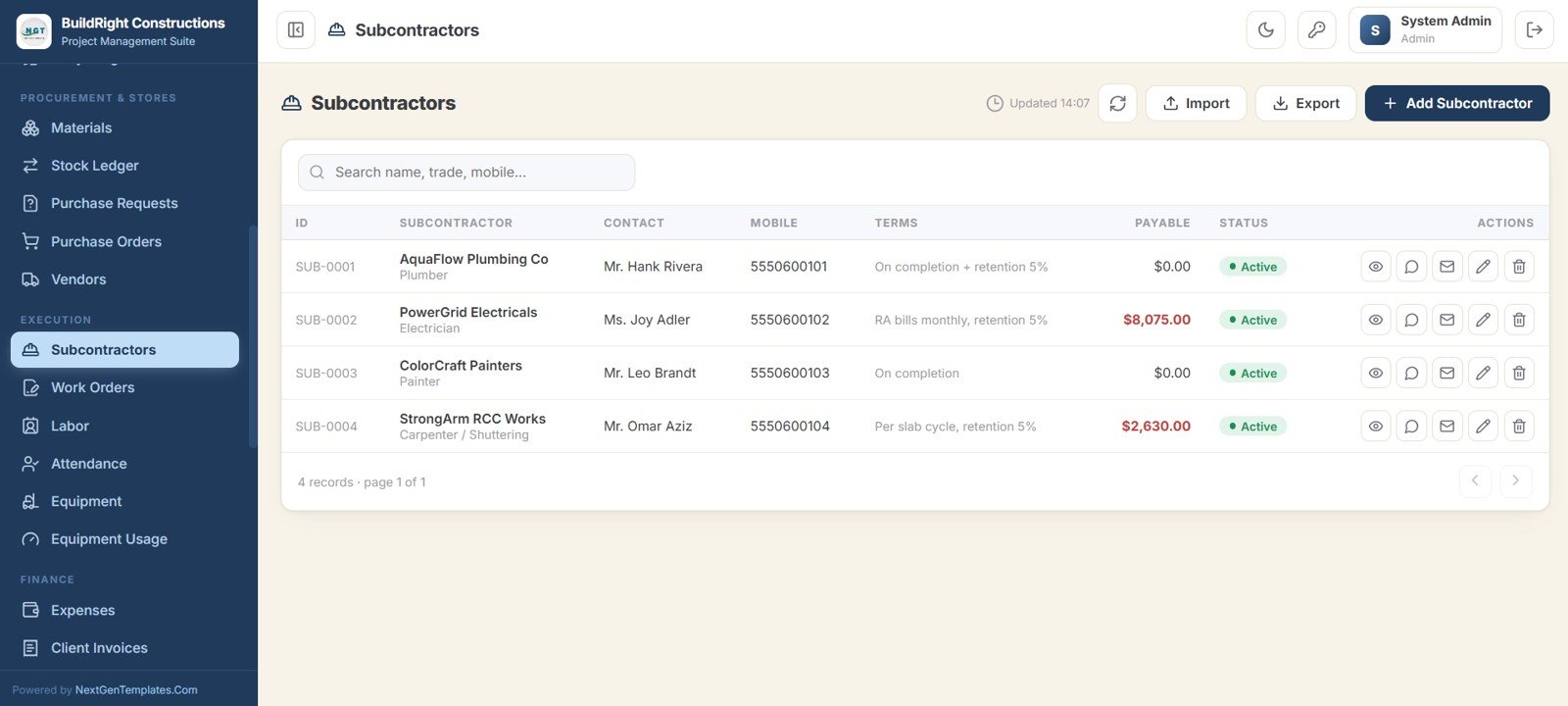1568x706 pixels.
Task: Delete AquaFlow Plumbing Co trash icon
Action: (1519, 267)
